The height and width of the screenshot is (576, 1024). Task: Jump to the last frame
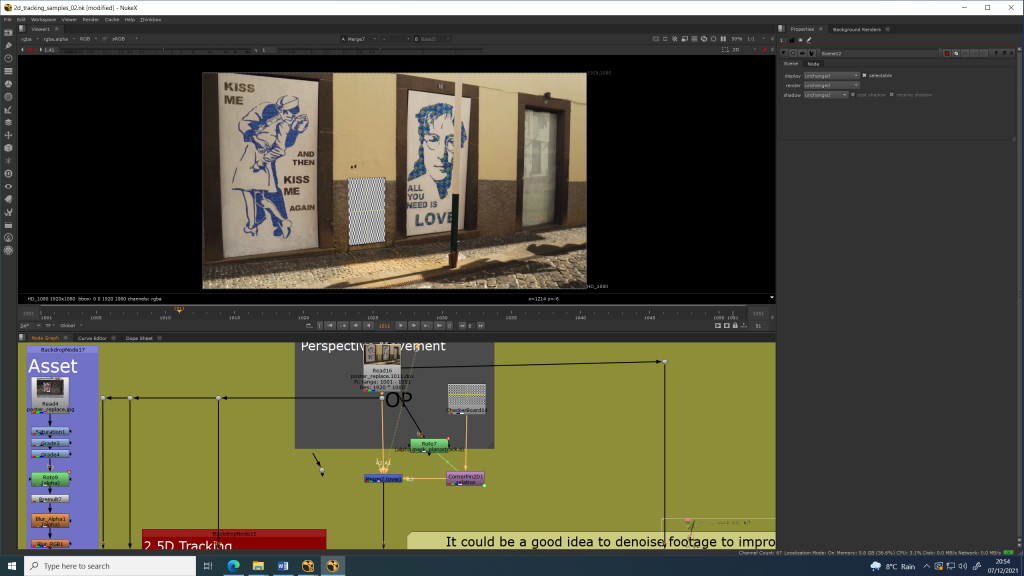(x=440, y=325)
